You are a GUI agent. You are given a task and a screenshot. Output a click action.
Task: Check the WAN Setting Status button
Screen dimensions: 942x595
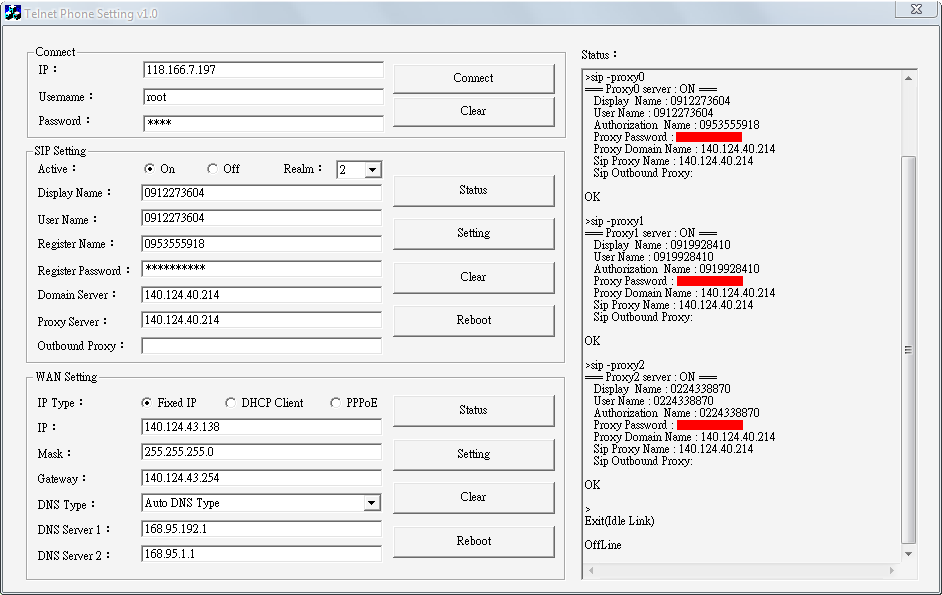(473, 410)
